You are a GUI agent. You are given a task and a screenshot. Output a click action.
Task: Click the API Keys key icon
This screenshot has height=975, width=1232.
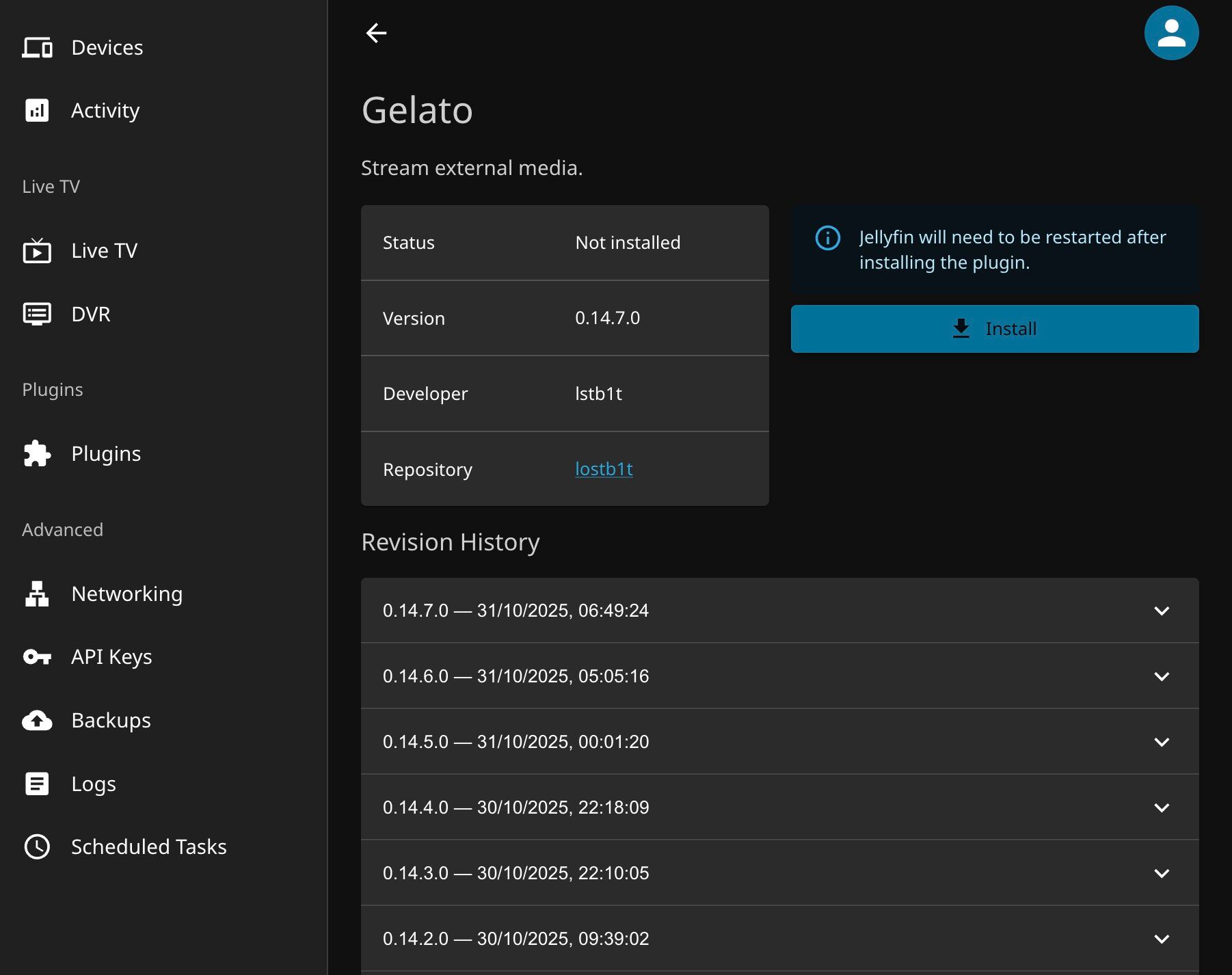point(37,657)
